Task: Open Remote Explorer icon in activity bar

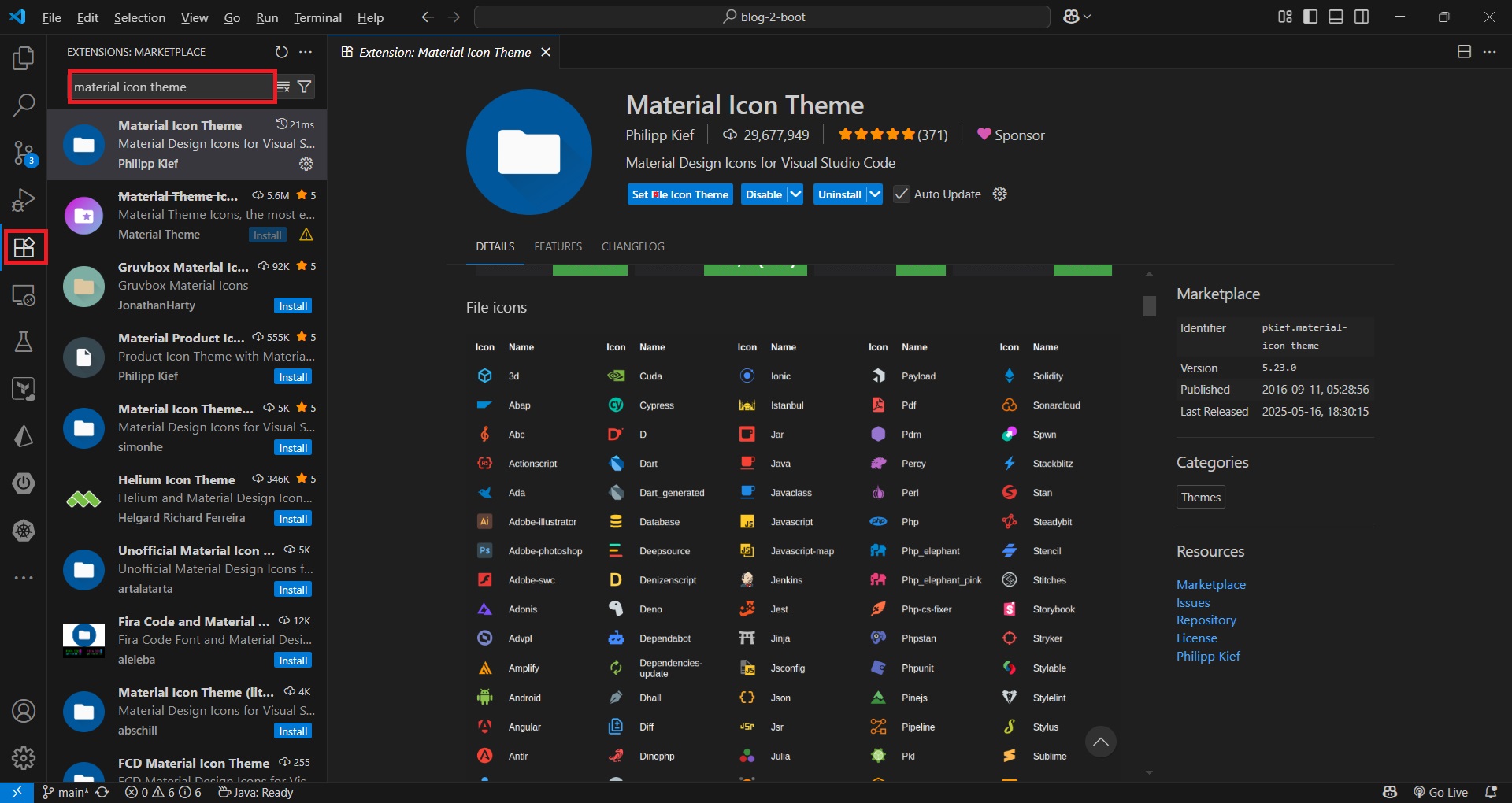Action: coord(24,295)
